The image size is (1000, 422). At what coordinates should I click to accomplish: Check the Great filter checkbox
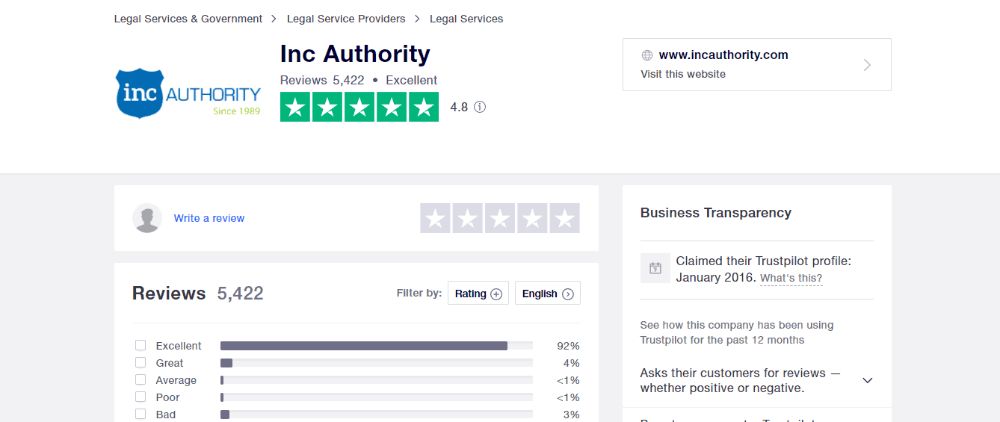pos(140,363)
